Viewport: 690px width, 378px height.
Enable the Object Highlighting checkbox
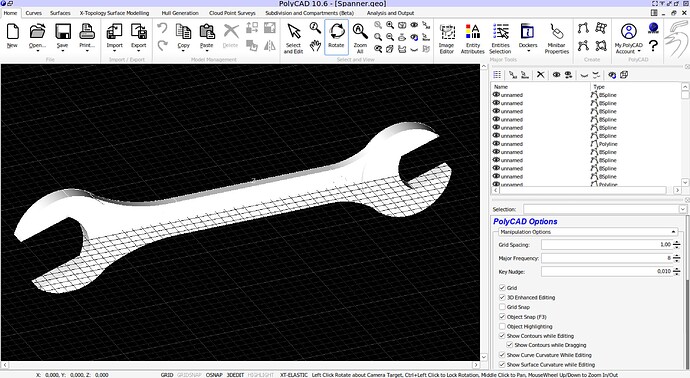pyautogui.click(x=502, y=326)
